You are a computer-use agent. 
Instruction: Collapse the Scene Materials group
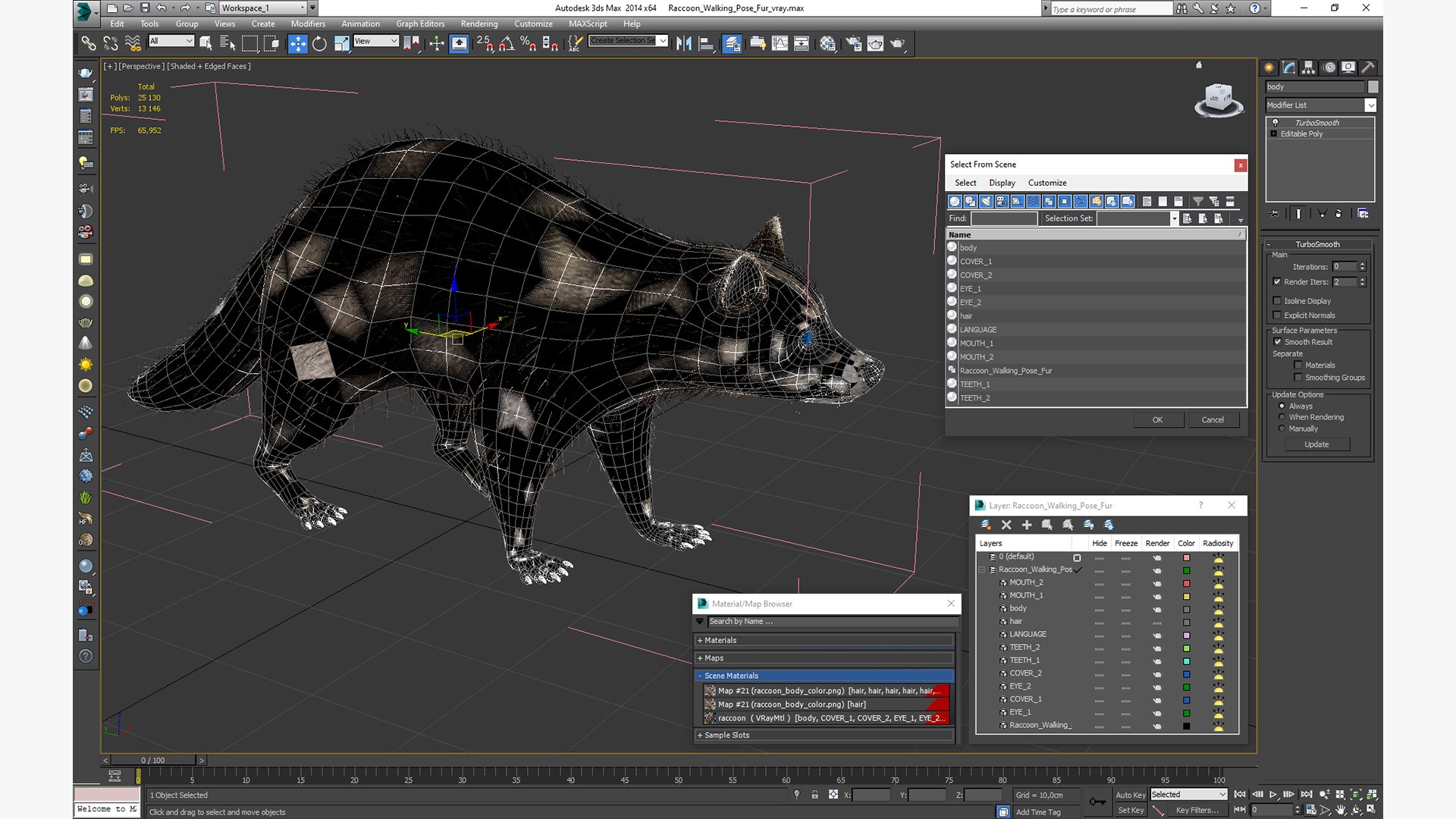click(x=824, y=676)
